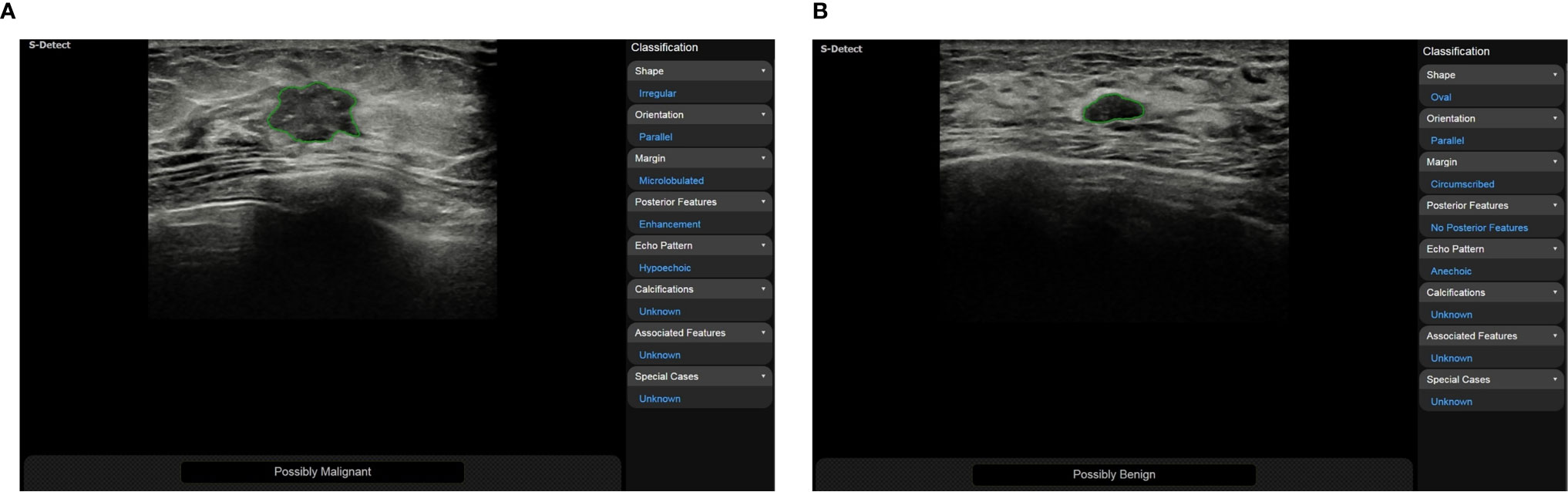The height and width of the screenshot is (492, 1568).
Task: Click the Classification heading in panel B
Action: click(x=1456, y=52)
